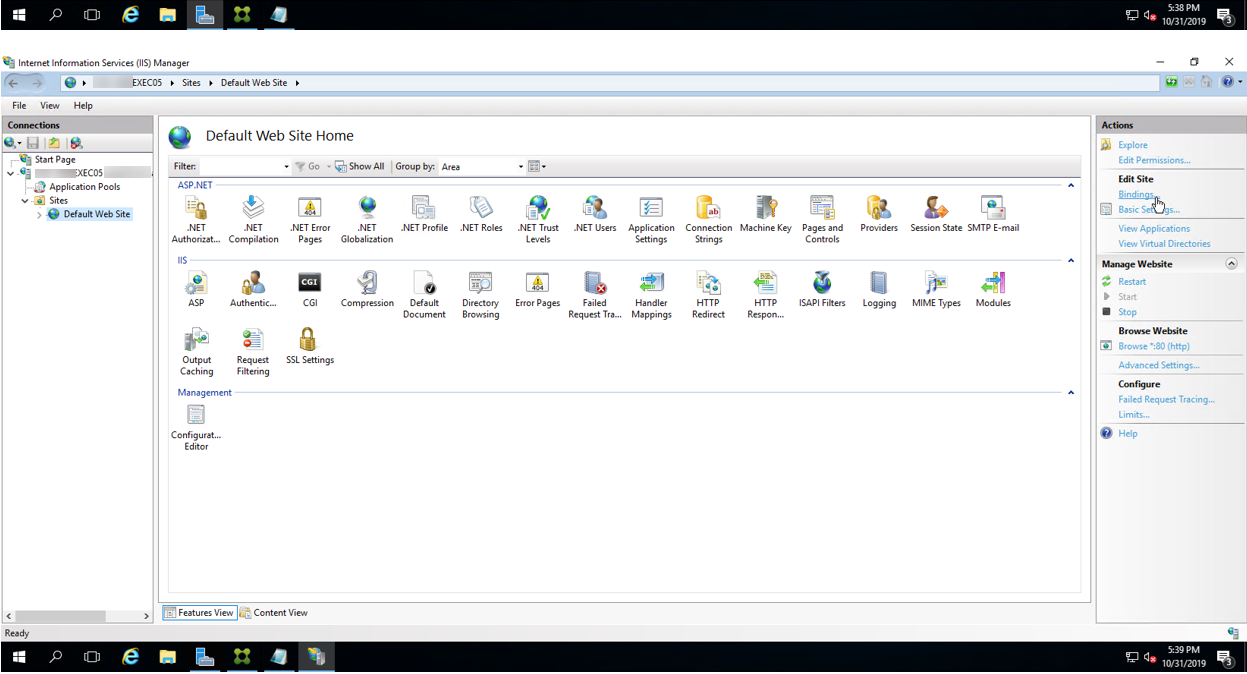Image resolution: width=1247 pixels, height=674 pixels.
Task: Click Show All in filter bar
Action: coord(359,167)
